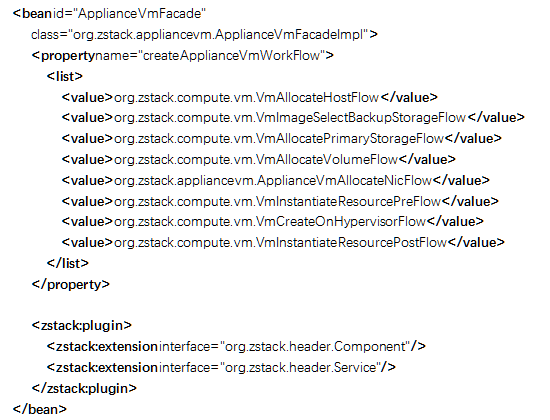550x420 pixels.
Task: Click the VmAllocateHostFlow value line
Action: (x=250, y=97)
